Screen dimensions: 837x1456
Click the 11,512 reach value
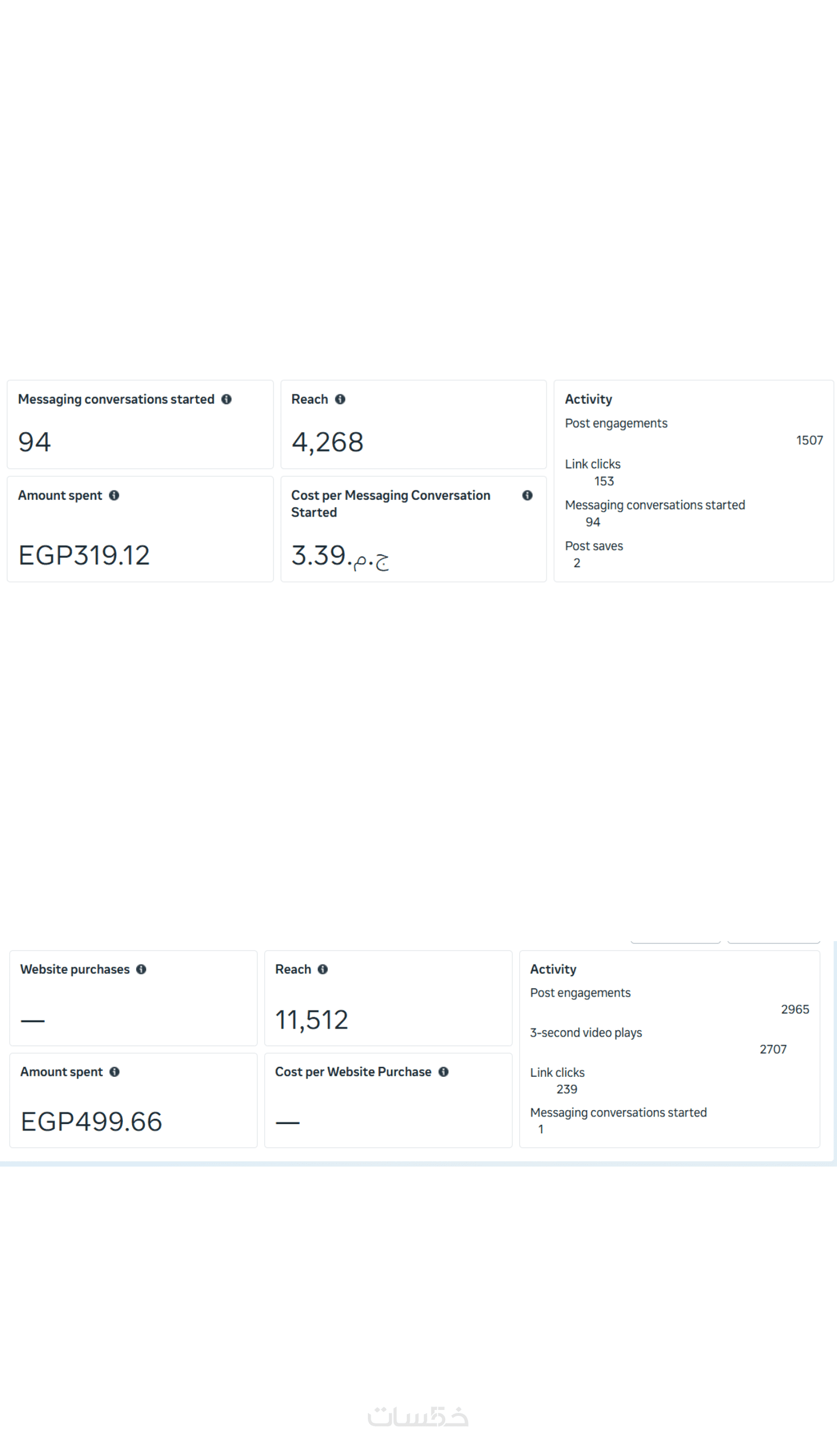click(311, 1020)
